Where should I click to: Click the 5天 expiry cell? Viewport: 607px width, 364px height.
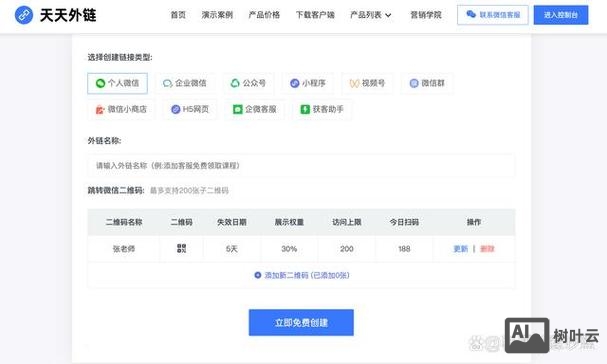click(x=231, y=249)
